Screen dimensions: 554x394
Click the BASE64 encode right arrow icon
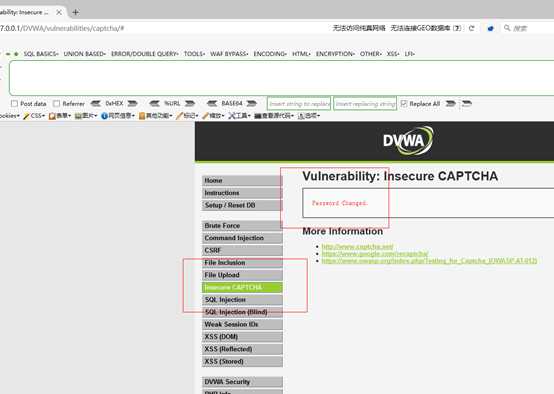(251, 104)
